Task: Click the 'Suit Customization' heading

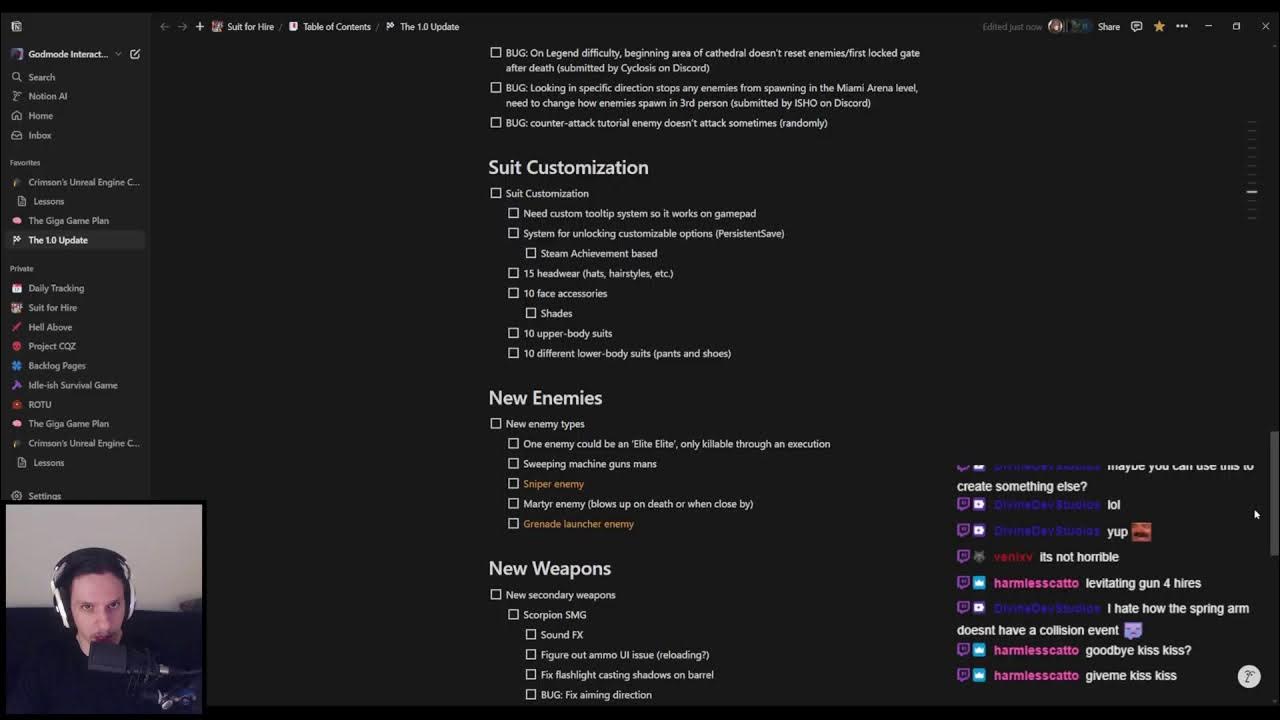Action: coord(568,168)
